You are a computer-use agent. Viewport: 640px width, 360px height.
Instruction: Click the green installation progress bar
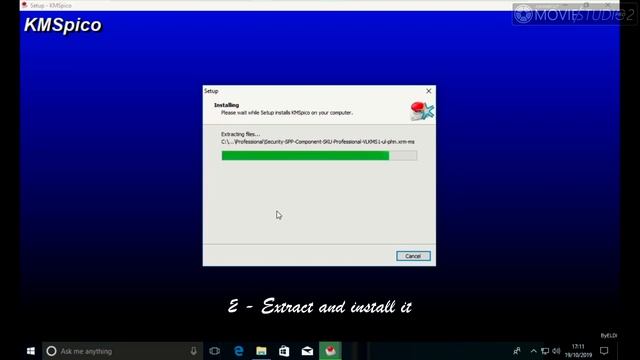tap(319, 156)
